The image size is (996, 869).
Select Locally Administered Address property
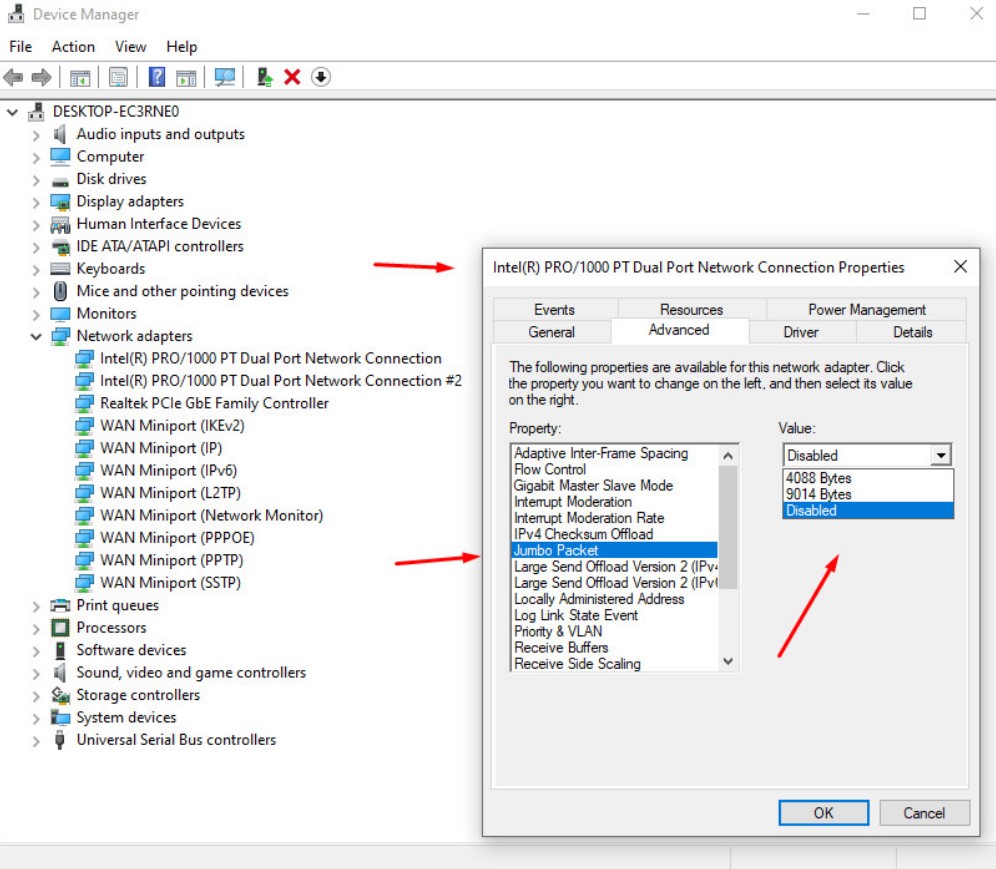(615, 599)
